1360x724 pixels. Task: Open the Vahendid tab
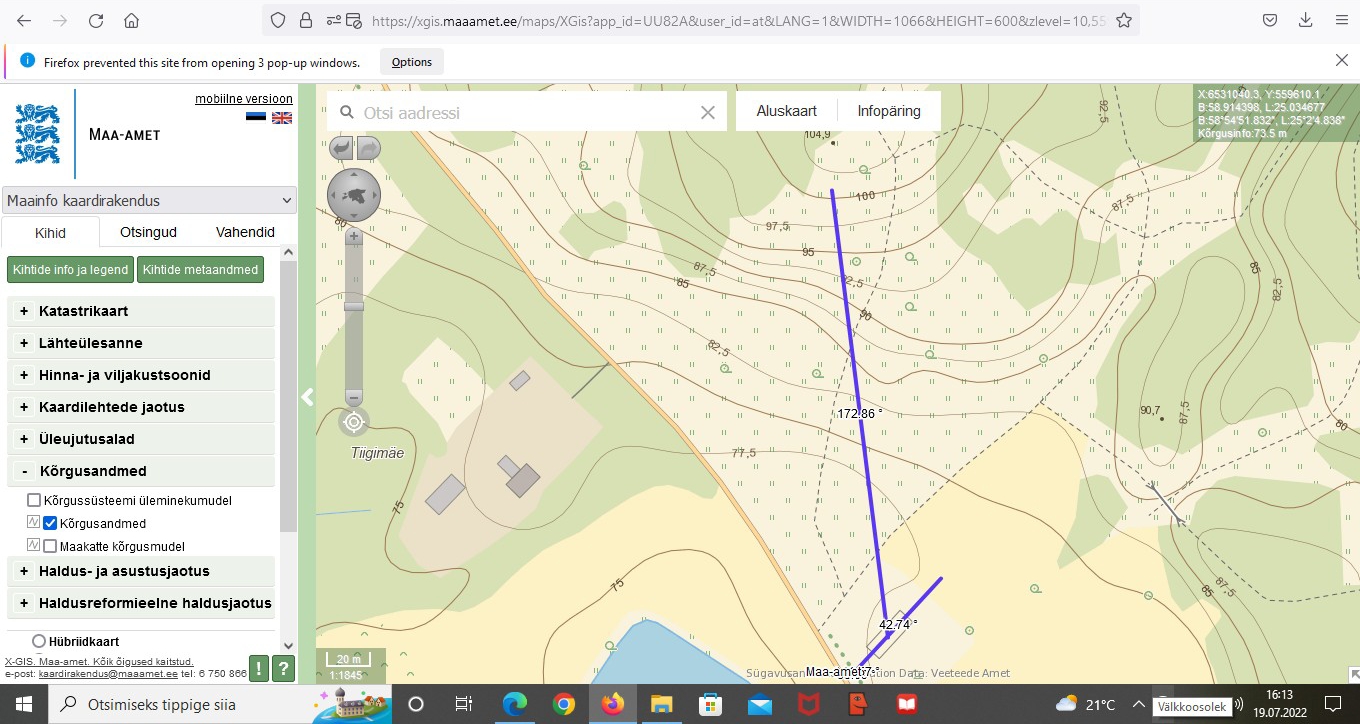click(245, 232)
